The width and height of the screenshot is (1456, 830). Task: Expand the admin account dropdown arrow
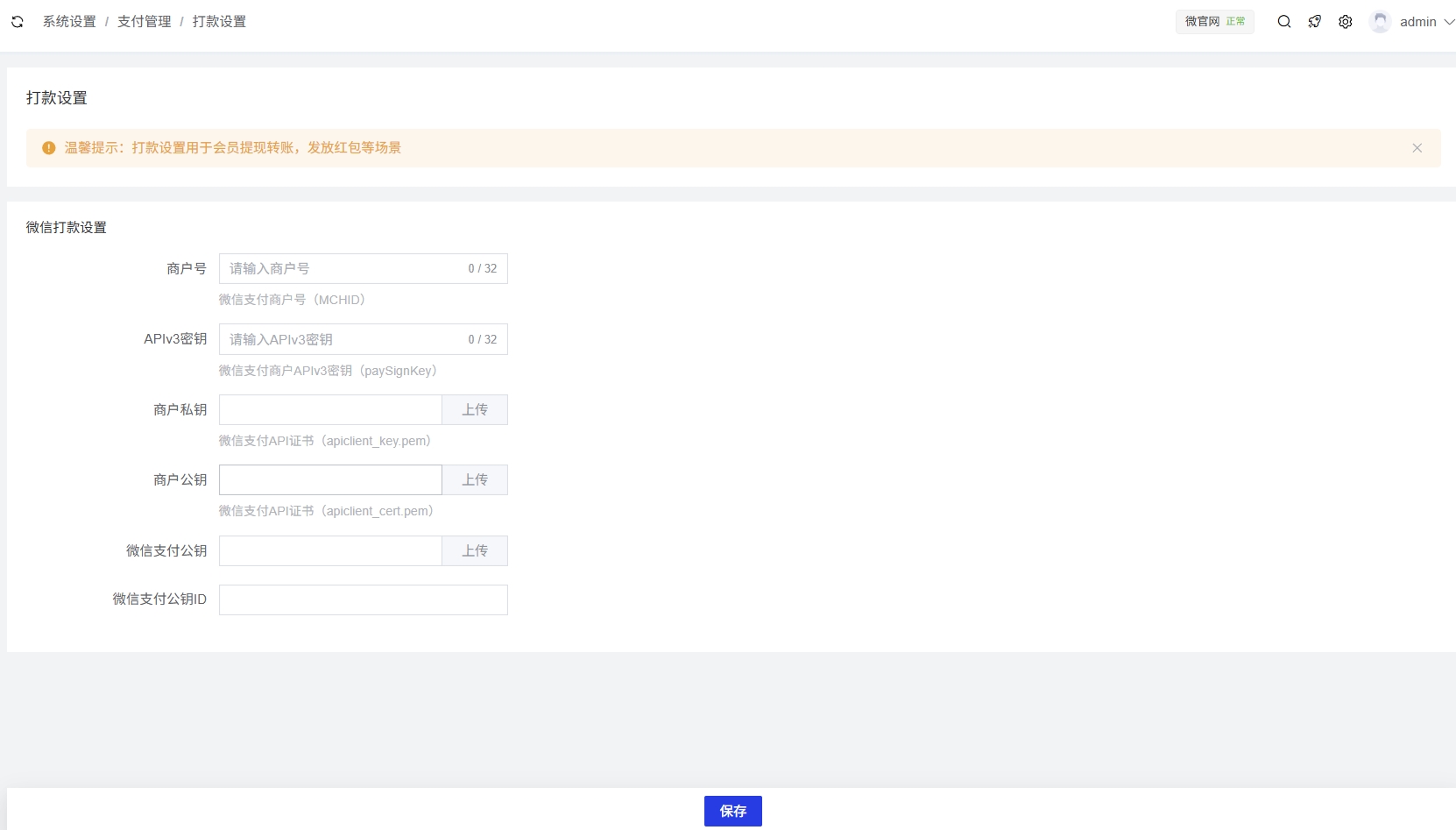pyautogui.click(x=1449, y=22)
